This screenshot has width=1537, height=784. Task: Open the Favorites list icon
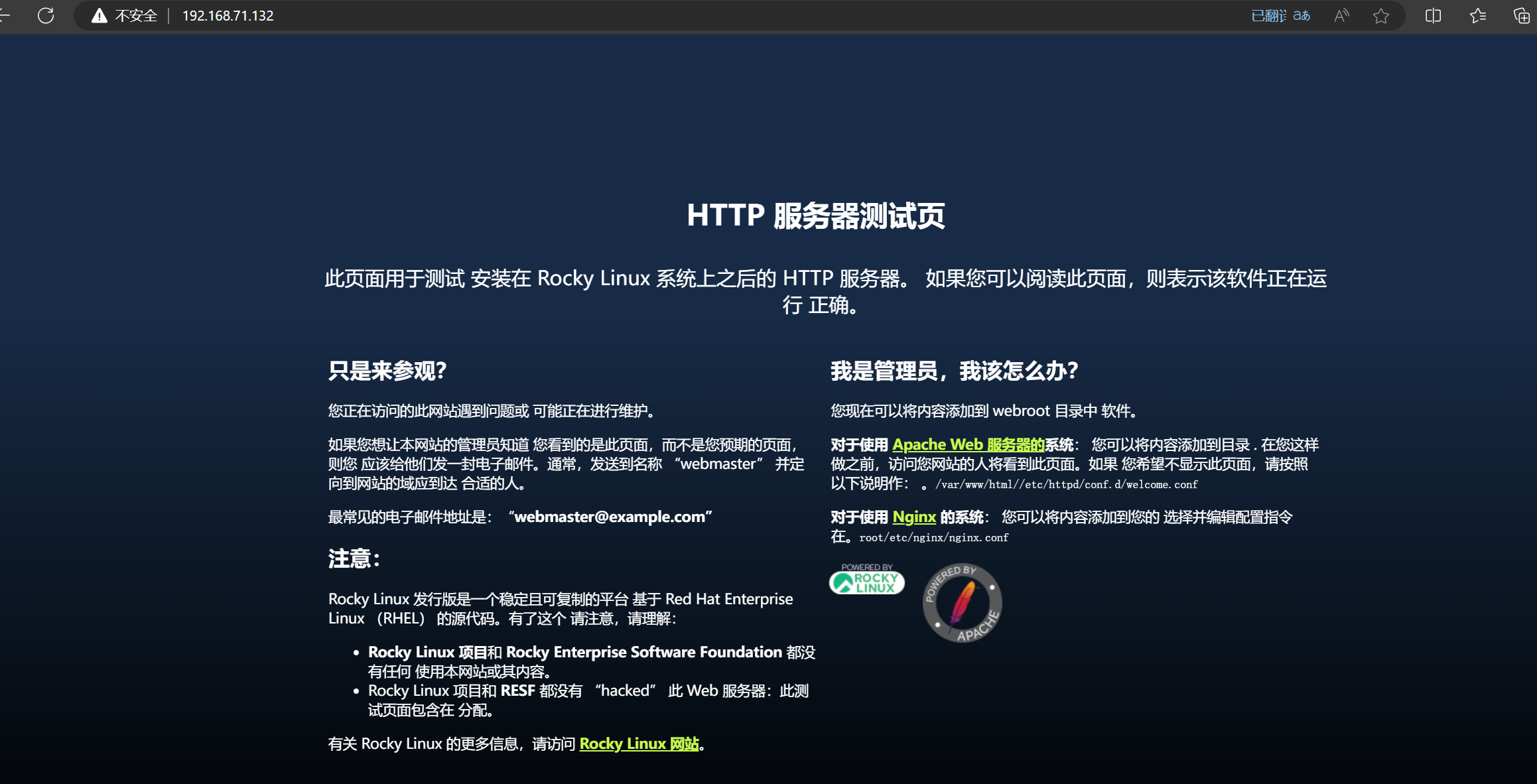[1478, 15]
